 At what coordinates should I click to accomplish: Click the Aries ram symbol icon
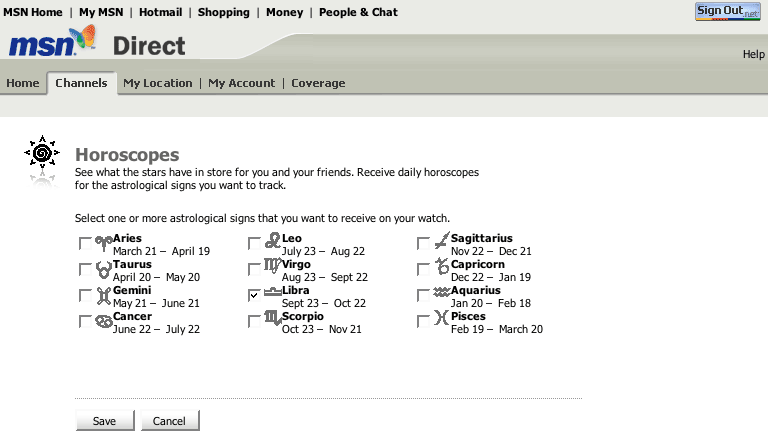[103, 243]
